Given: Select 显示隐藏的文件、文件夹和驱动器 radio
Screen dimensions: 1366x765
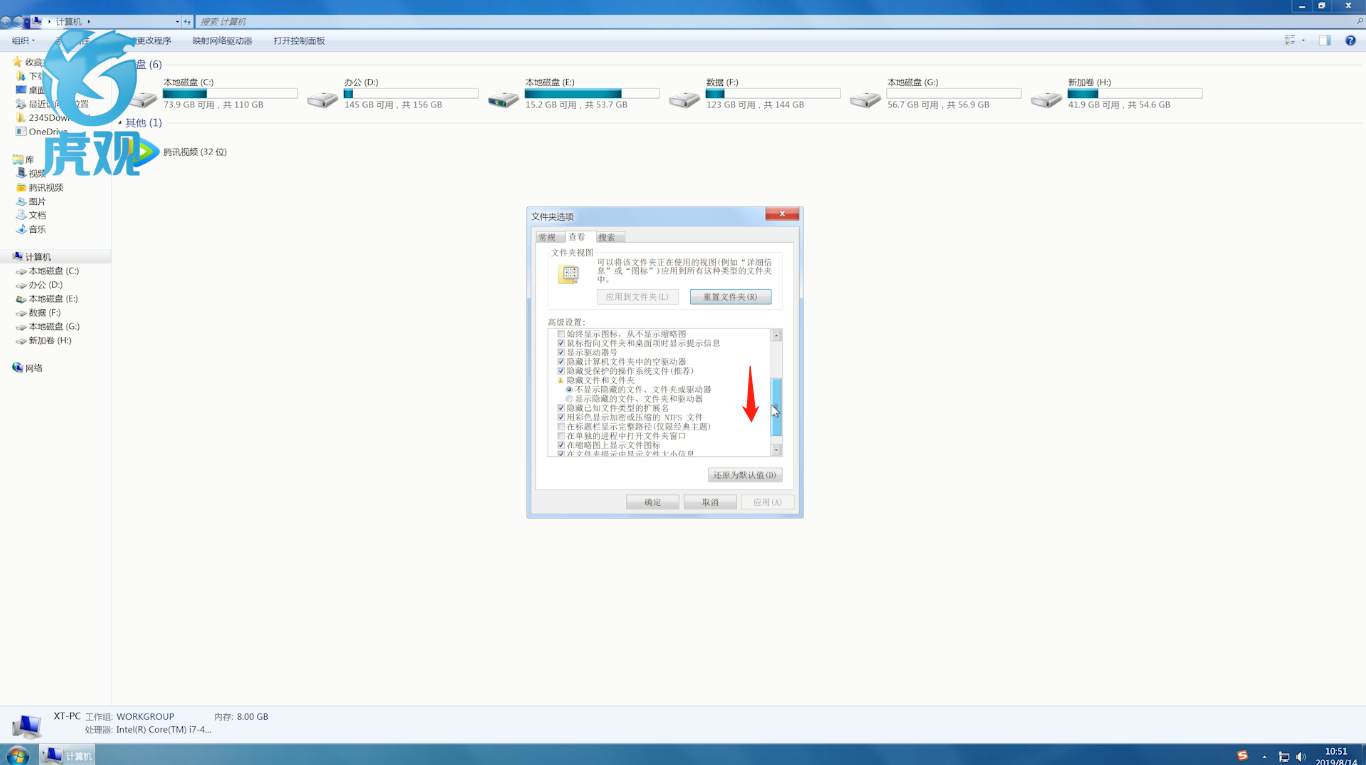Looking at the screenshot, I should click(x=569, y=399).
